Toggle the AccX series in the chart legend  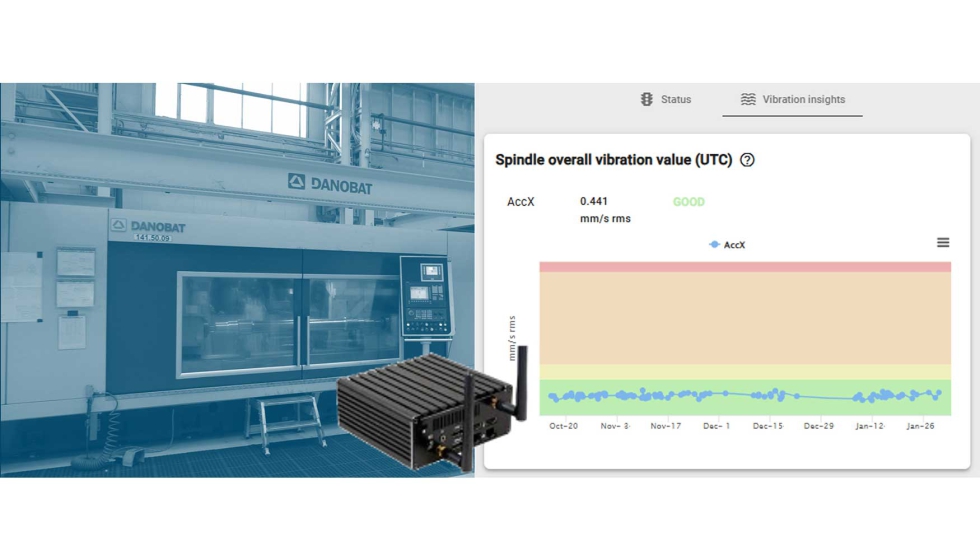coord(727,245)
